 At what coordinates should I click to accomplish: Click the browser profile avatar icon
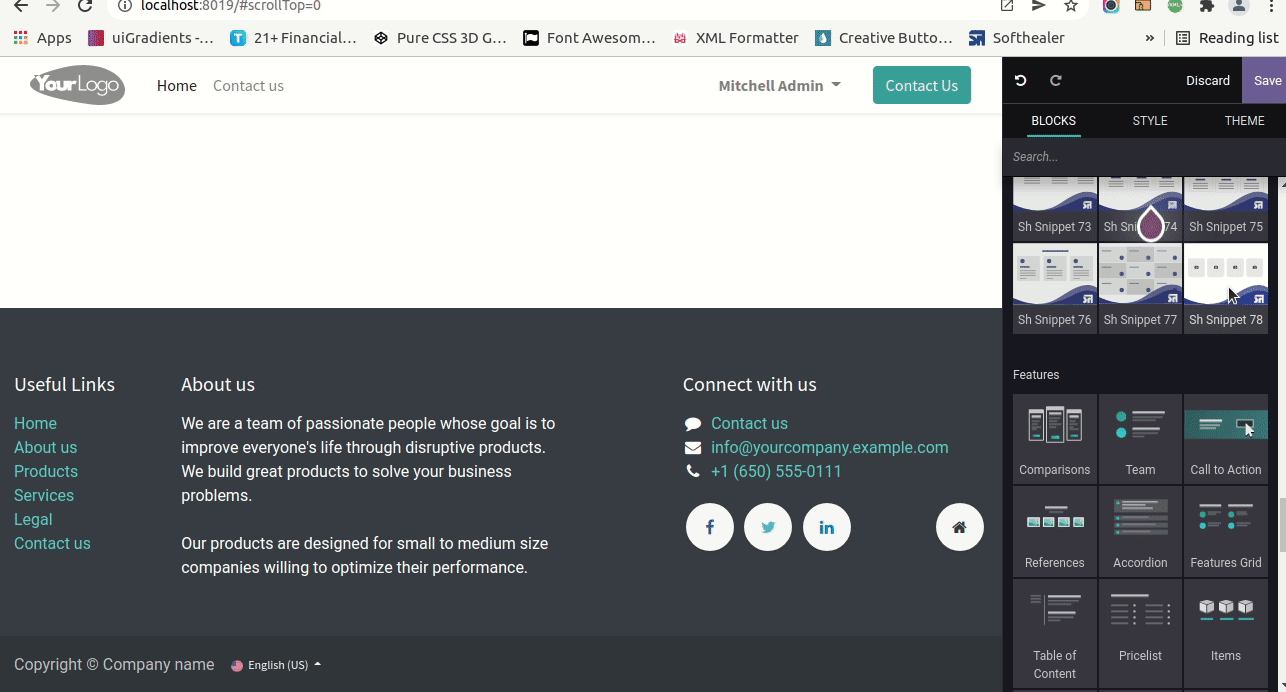pos(1239,6)
